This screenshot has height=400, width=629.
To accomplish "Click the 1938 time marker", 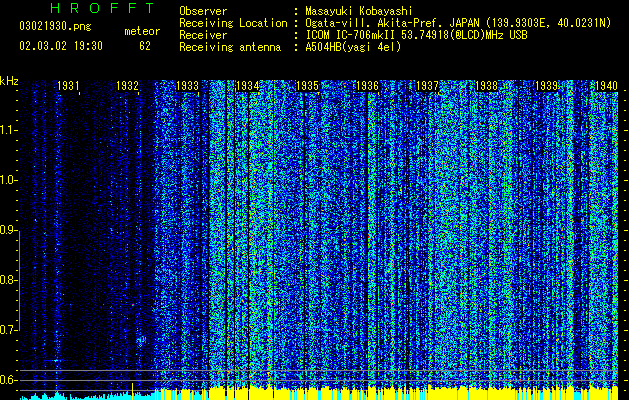I will pos(487,85).
